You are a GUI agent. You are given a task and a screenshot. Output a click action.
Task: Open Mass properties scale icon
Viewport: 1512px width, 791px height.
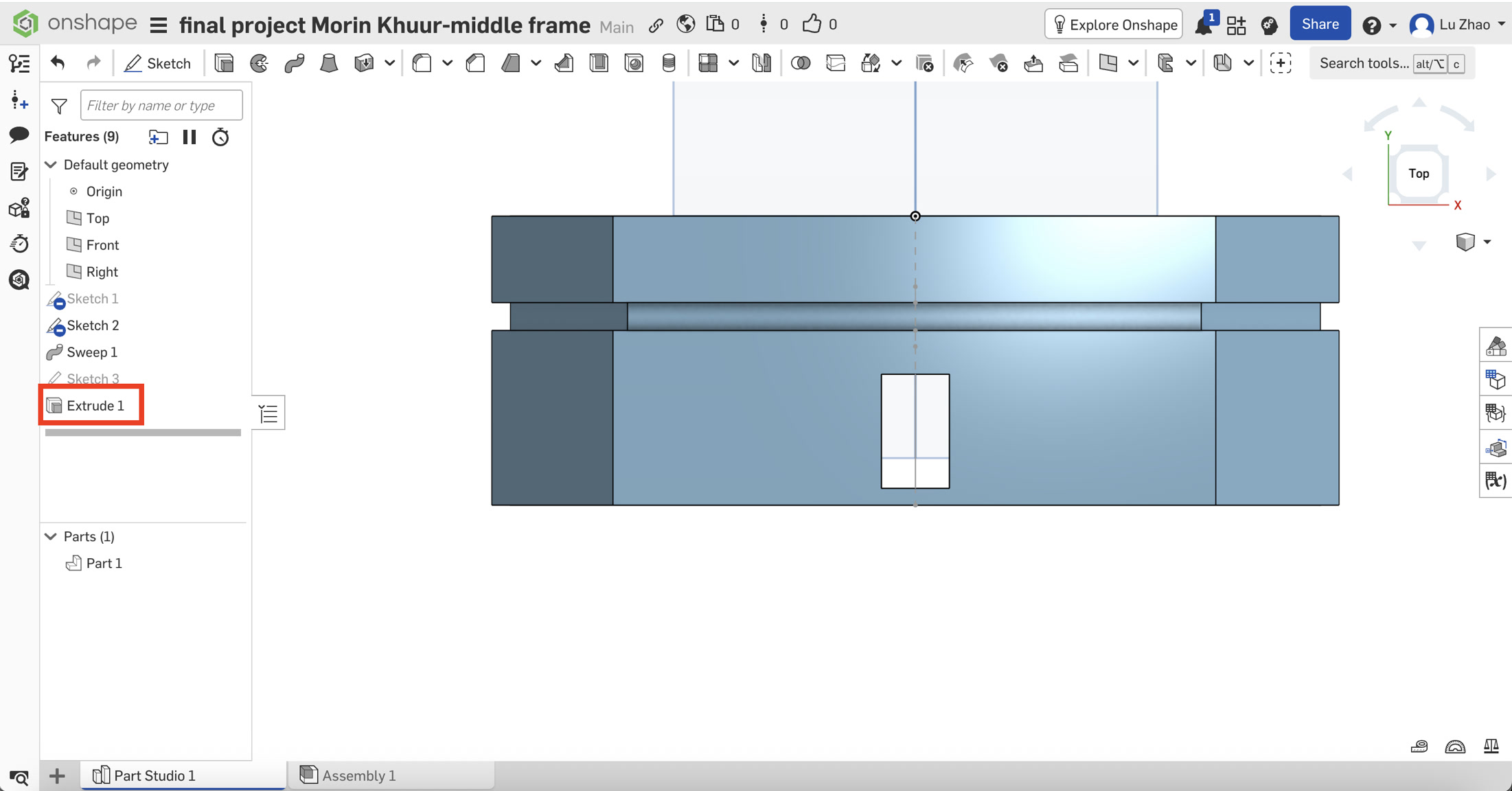point(1491,746)
